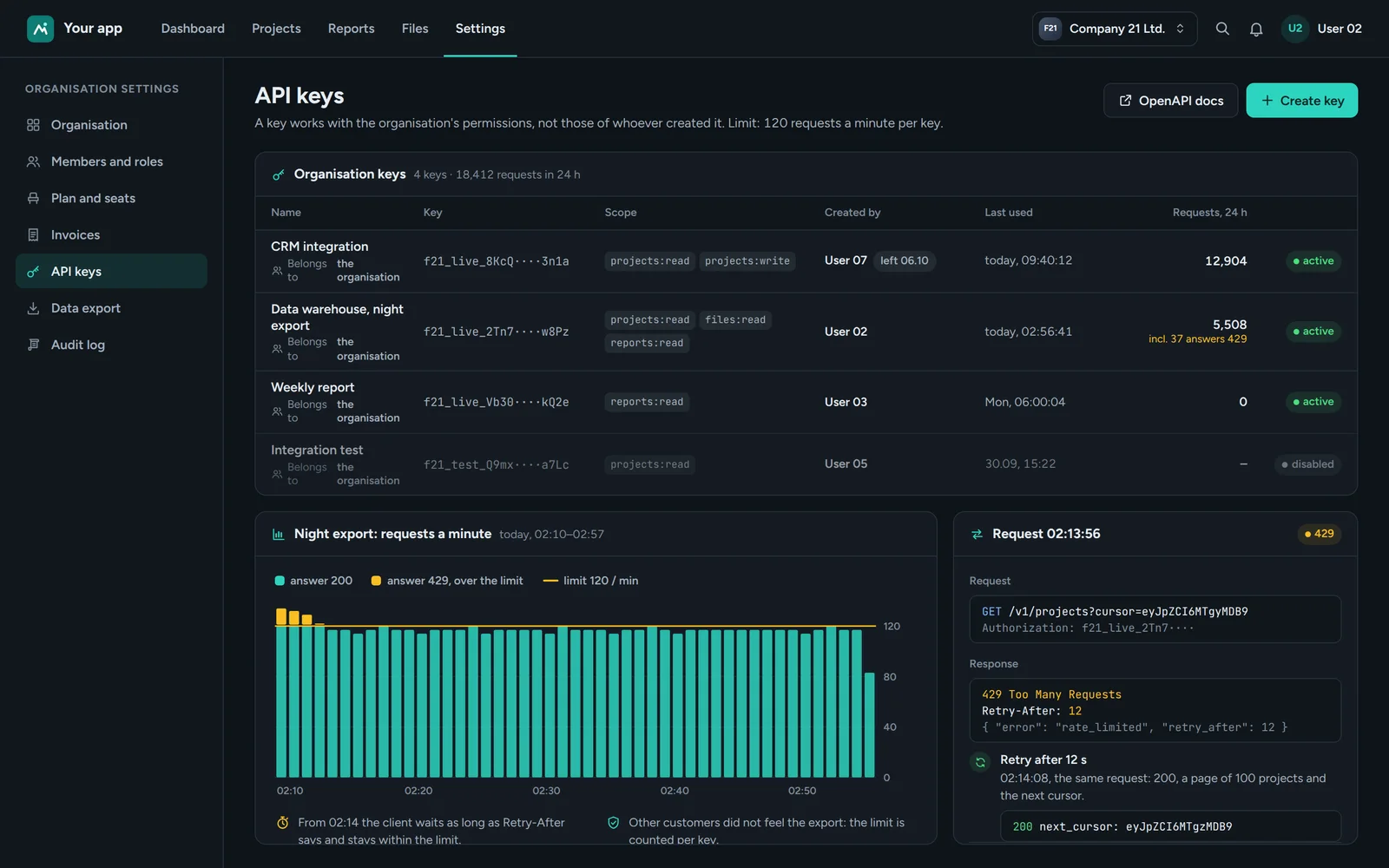Click the Requests, 24 h column header
The width and height of the screenshot is (1389, 868).
(x=1209, y=213)
